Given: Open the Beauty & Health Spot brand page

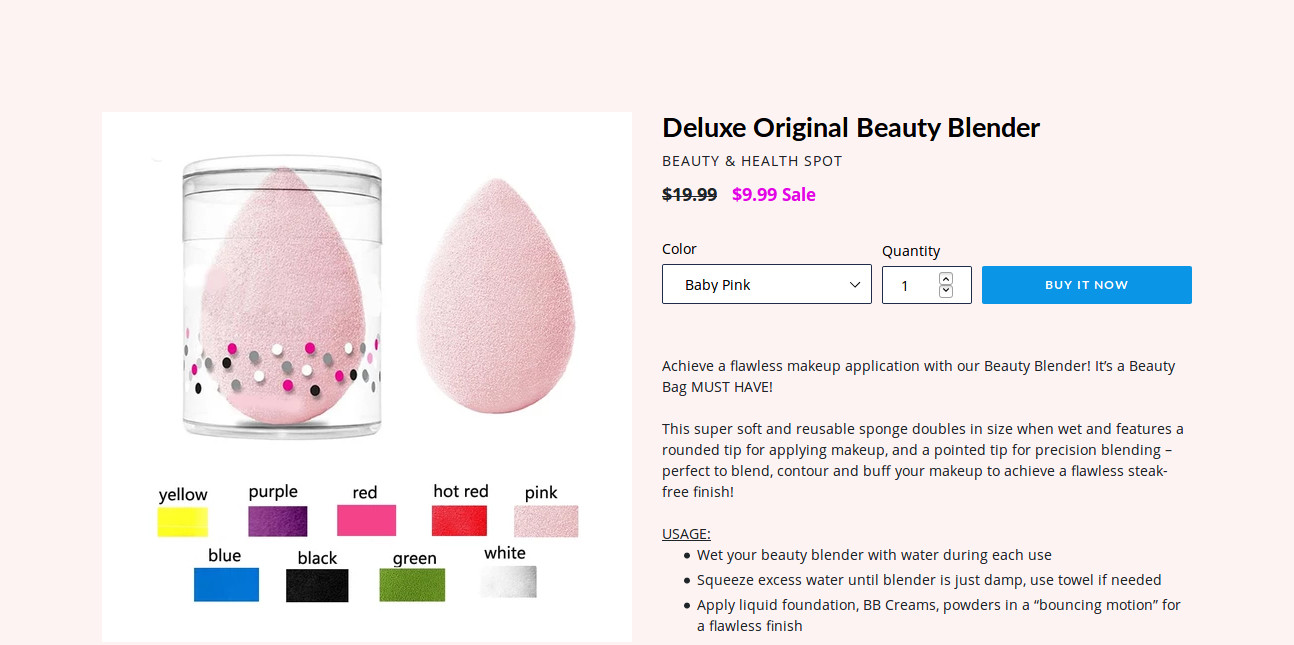Looking at the screenshot, I should (x=752, y=160).
